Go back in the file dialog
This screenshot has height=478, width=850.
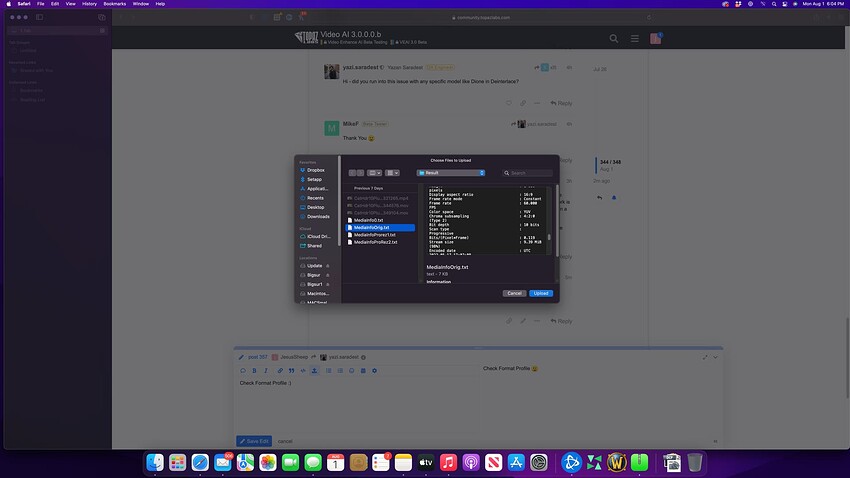(352, 173)
